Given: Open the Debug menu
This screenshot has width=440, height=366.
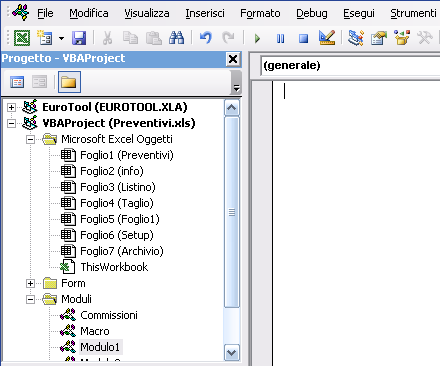Looking at the screenshot, I should click(312, 13).
